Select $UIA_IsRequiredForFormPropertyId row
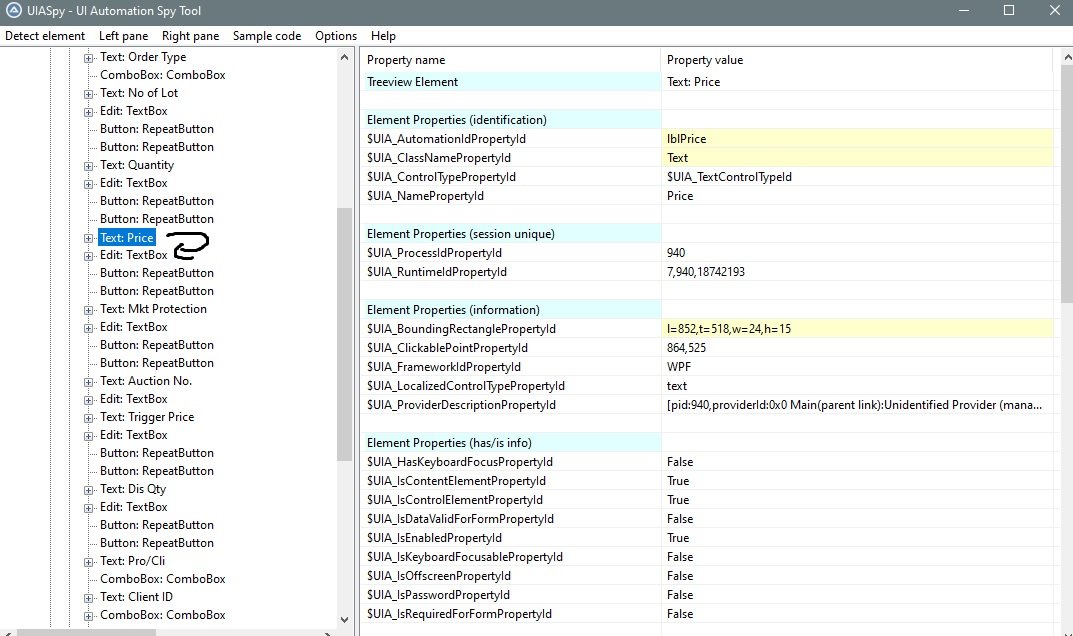Viewport: 1073px width, 636px height. 707,614
